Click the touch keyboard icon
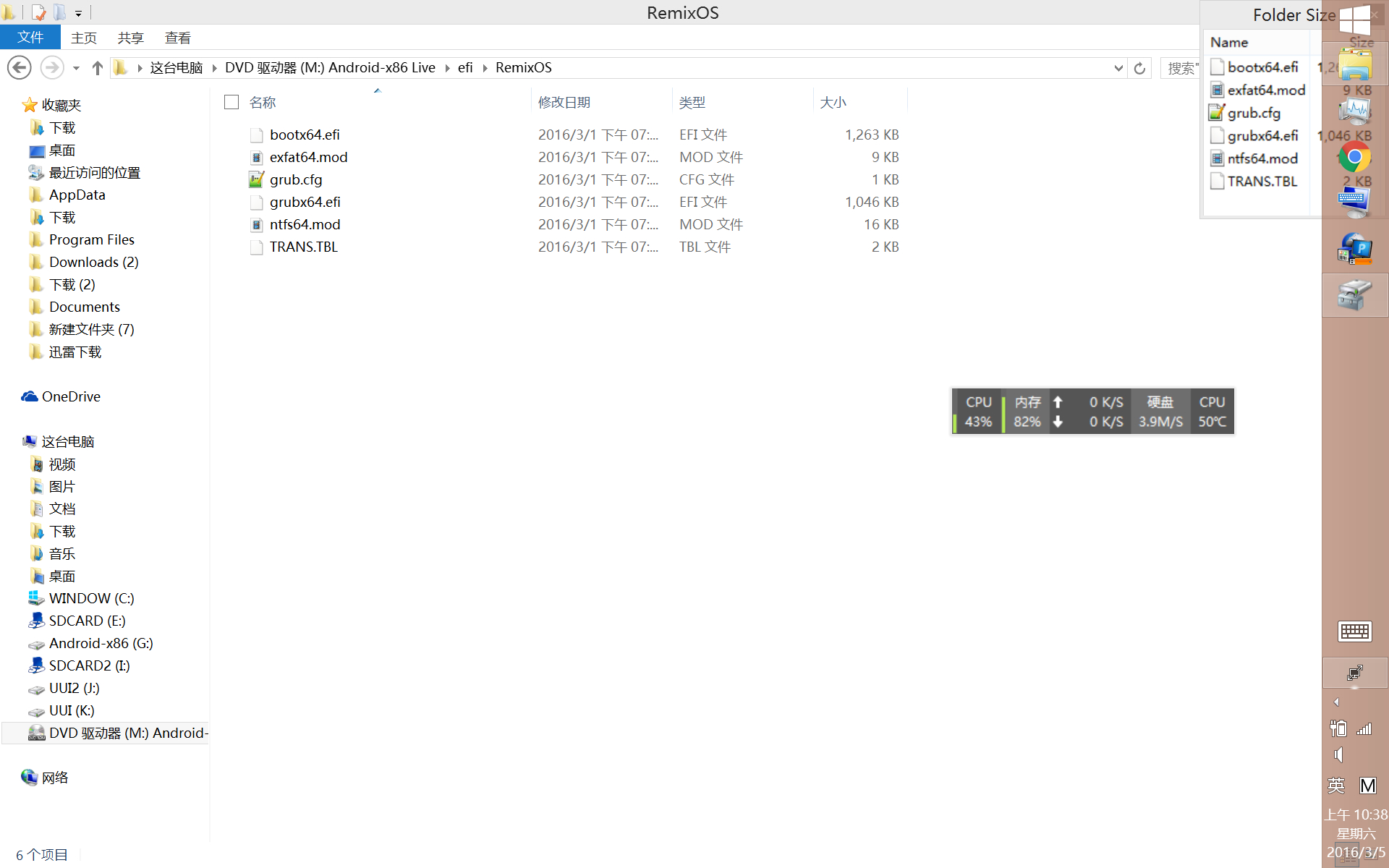This screenshot has width=1389, height=868. pyautogui.click(x=1354, y=631)
